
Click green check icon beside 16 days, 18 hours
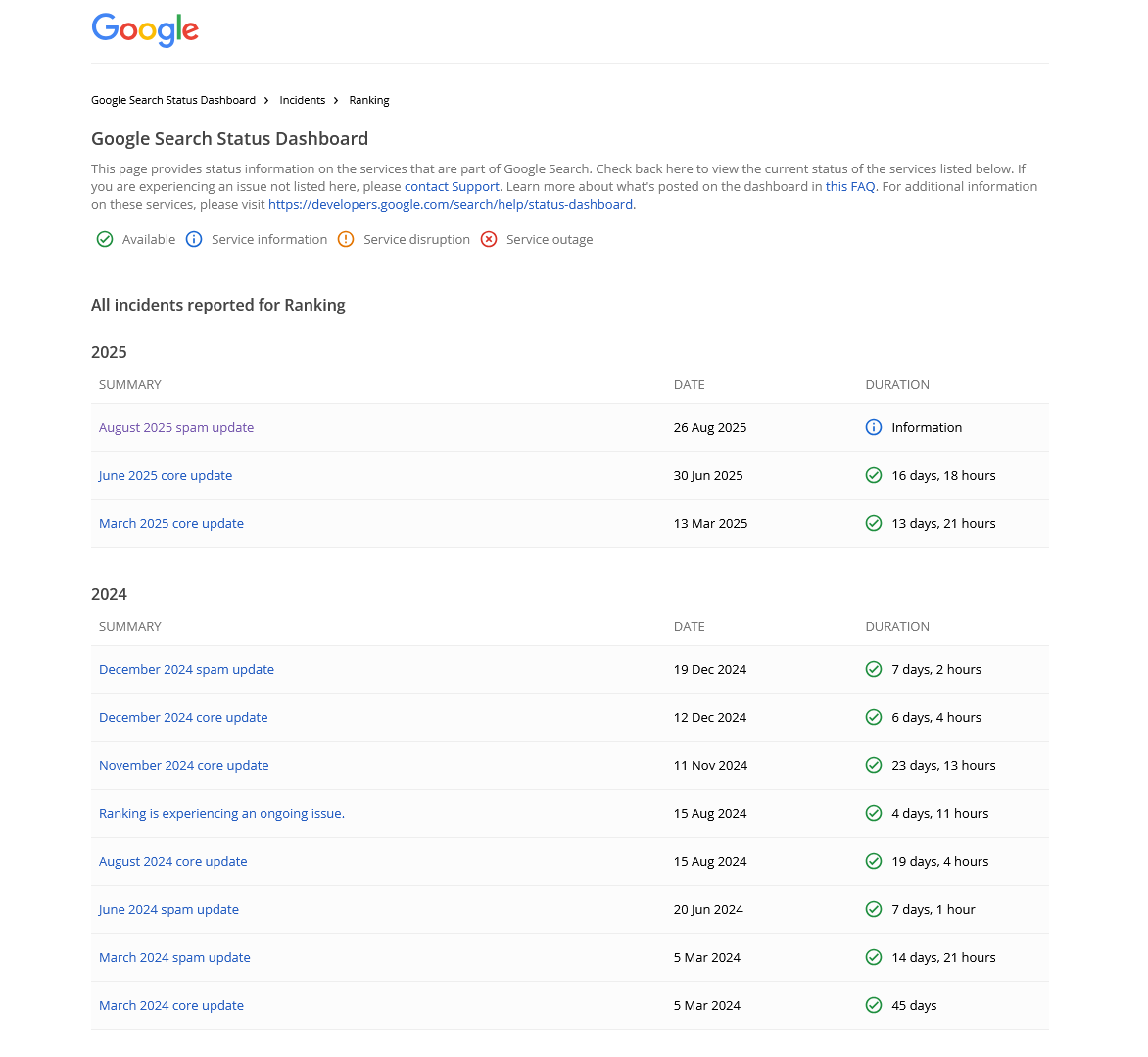click(874, 475)
